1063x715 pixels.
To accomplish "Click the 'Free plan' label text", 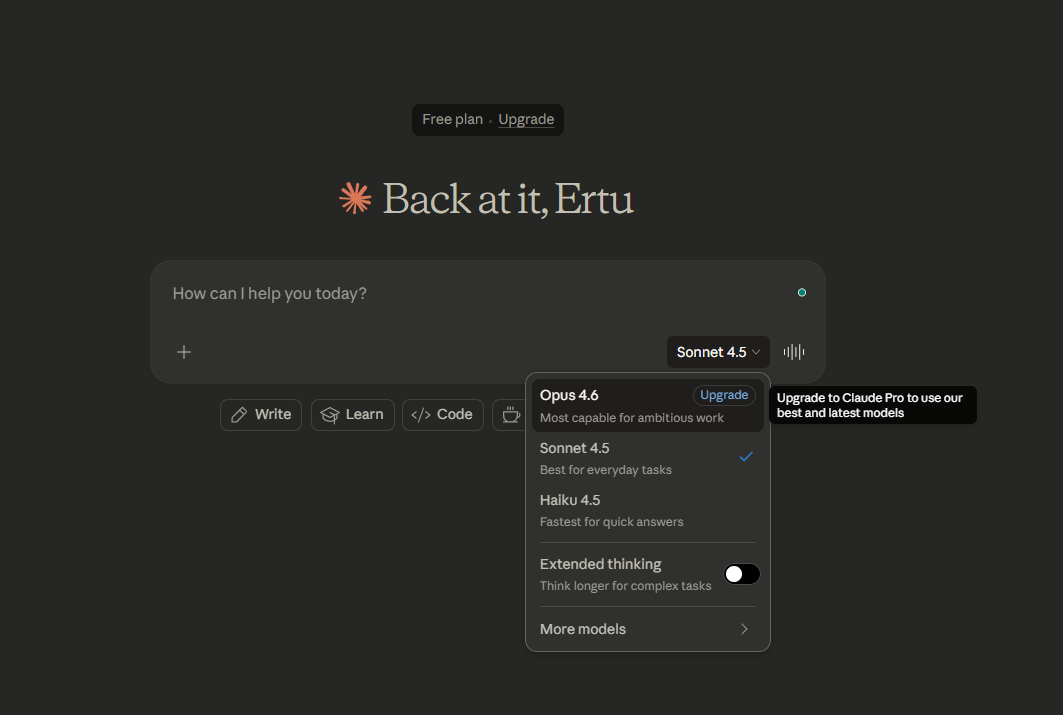I will pyautogui.click(x=452, y=119).
